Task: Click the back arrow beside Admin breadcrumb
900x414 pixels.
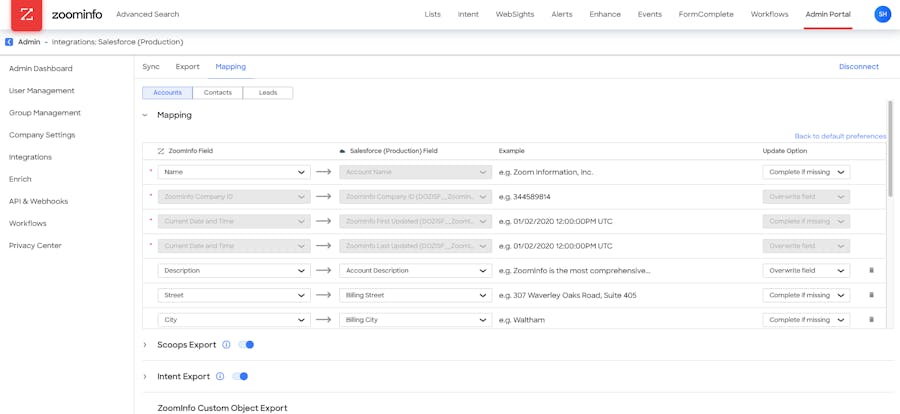Action: [x=9, y=42]
